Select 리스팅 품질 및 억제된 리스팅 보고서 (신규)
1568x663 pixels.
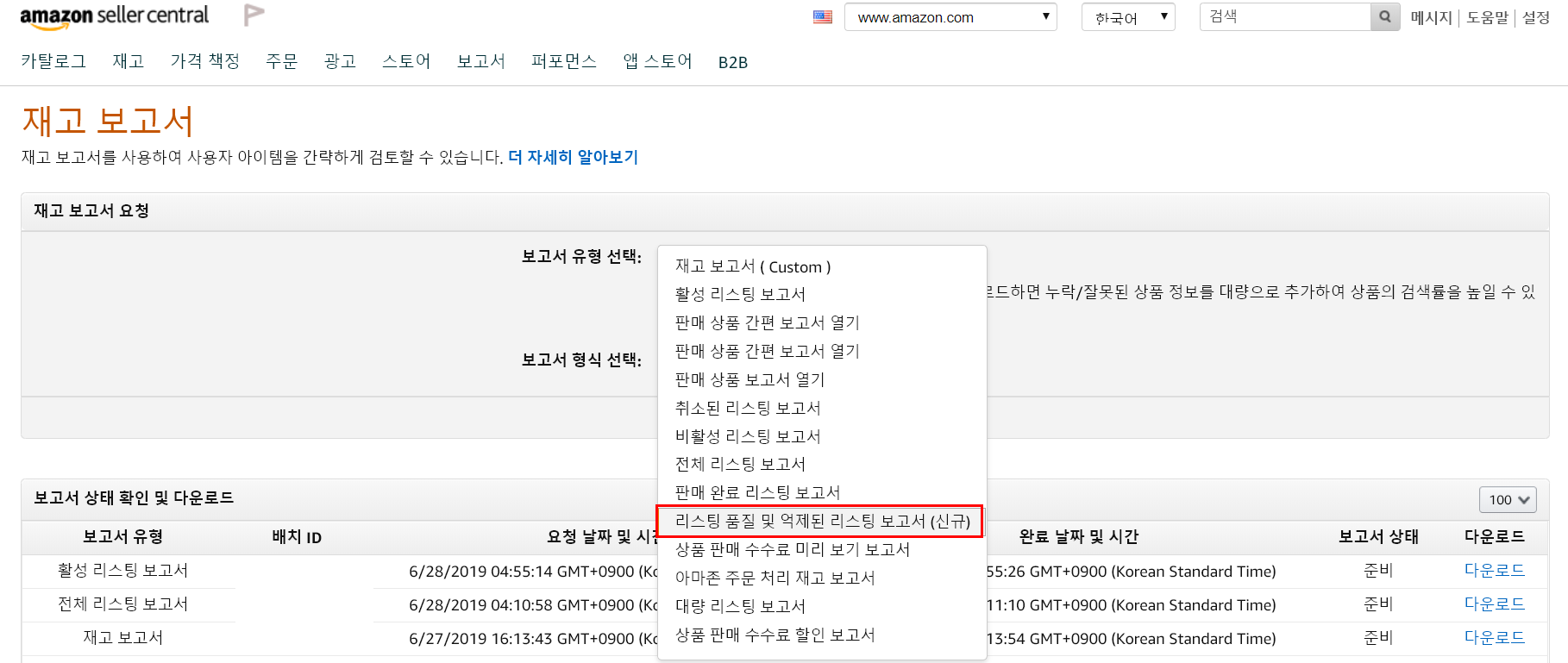tap(822, 521)
